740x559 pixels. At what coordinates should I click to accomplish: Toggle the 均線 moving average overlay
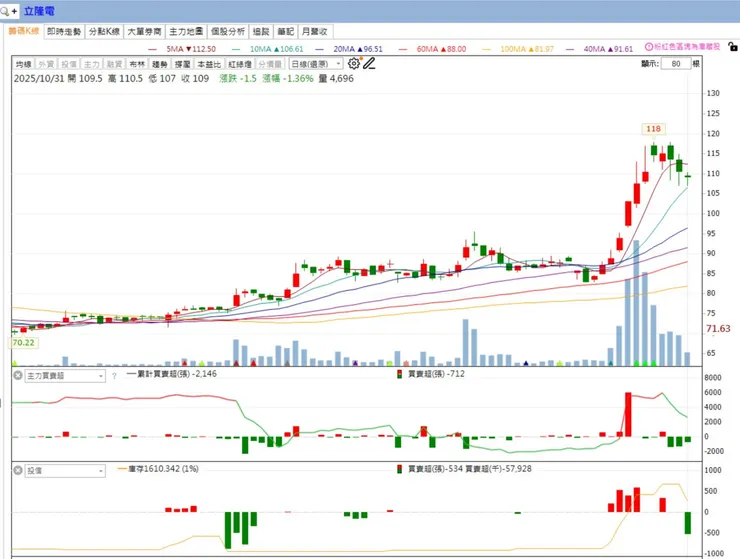tap(24, 64)
